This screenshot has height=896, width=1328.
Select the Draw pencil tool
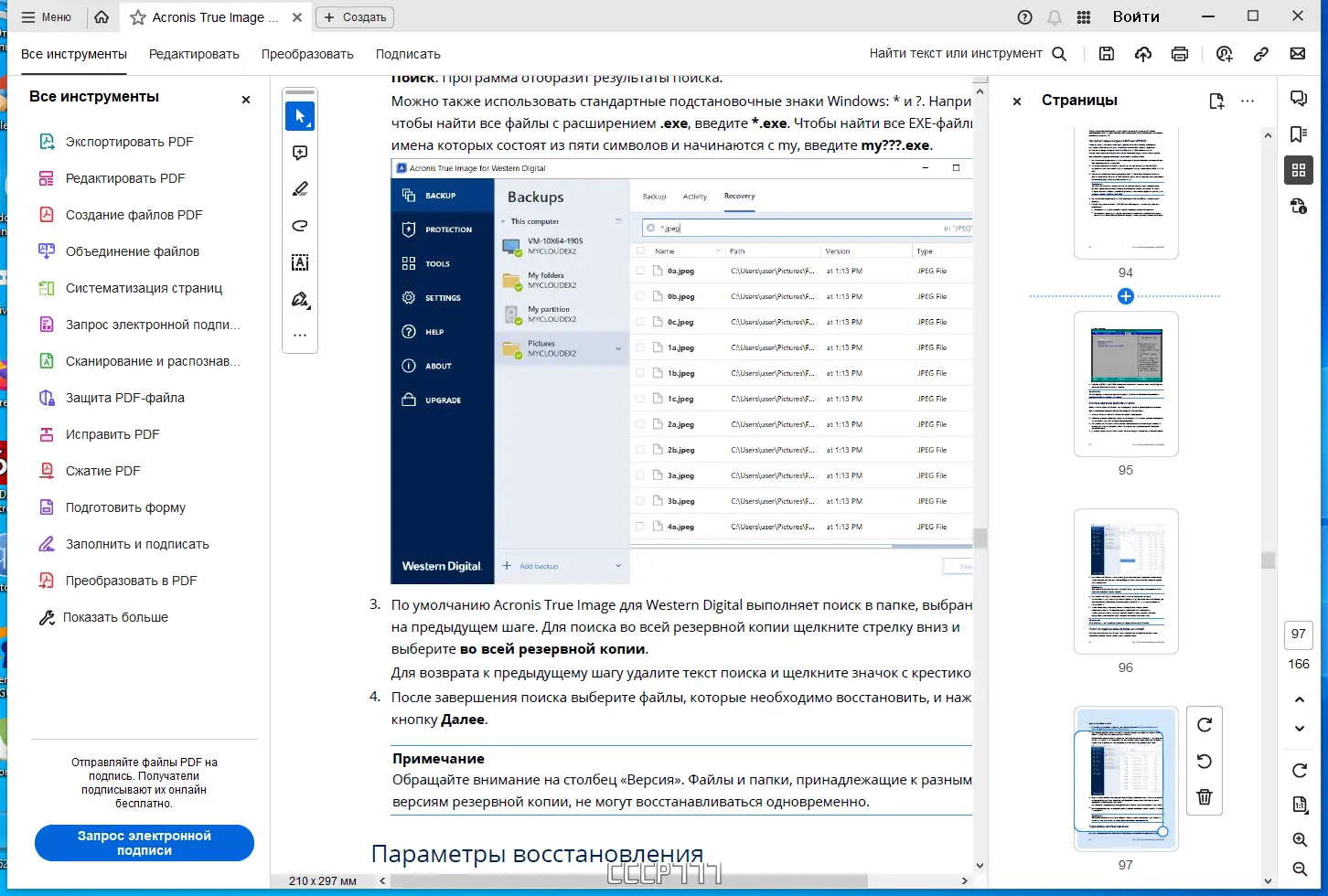[300, 189]
